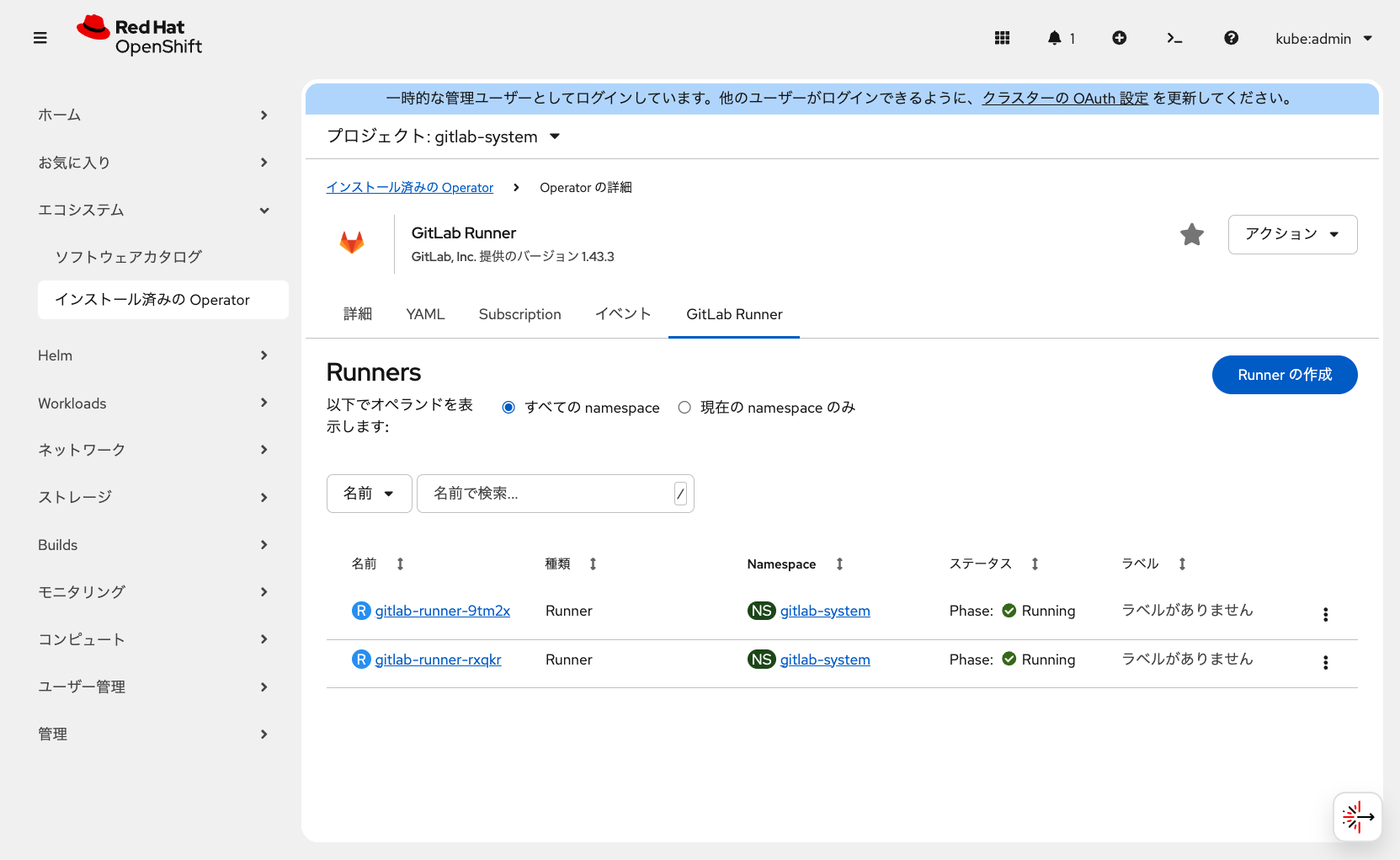Open the プロジェクト: gitlab-system dropdown
The image size is (1400, 860).
(444, 136)
